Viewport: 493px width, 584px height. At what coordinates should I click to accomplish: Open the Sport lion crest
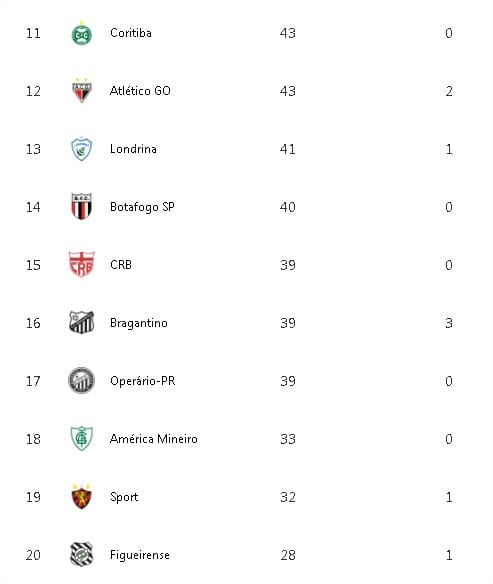click(x=82, y=496)
